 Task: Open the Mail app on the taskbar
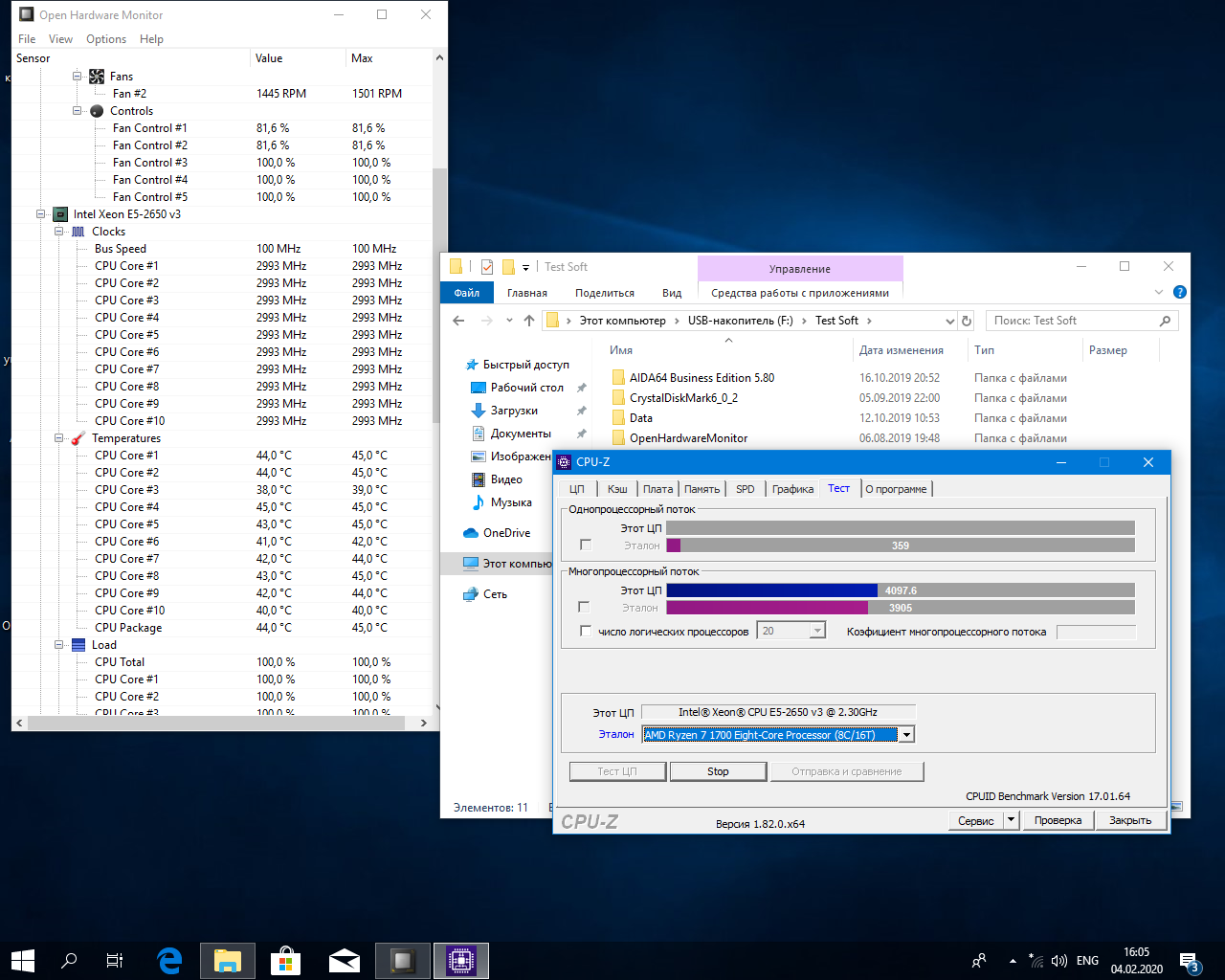point(344,960)
